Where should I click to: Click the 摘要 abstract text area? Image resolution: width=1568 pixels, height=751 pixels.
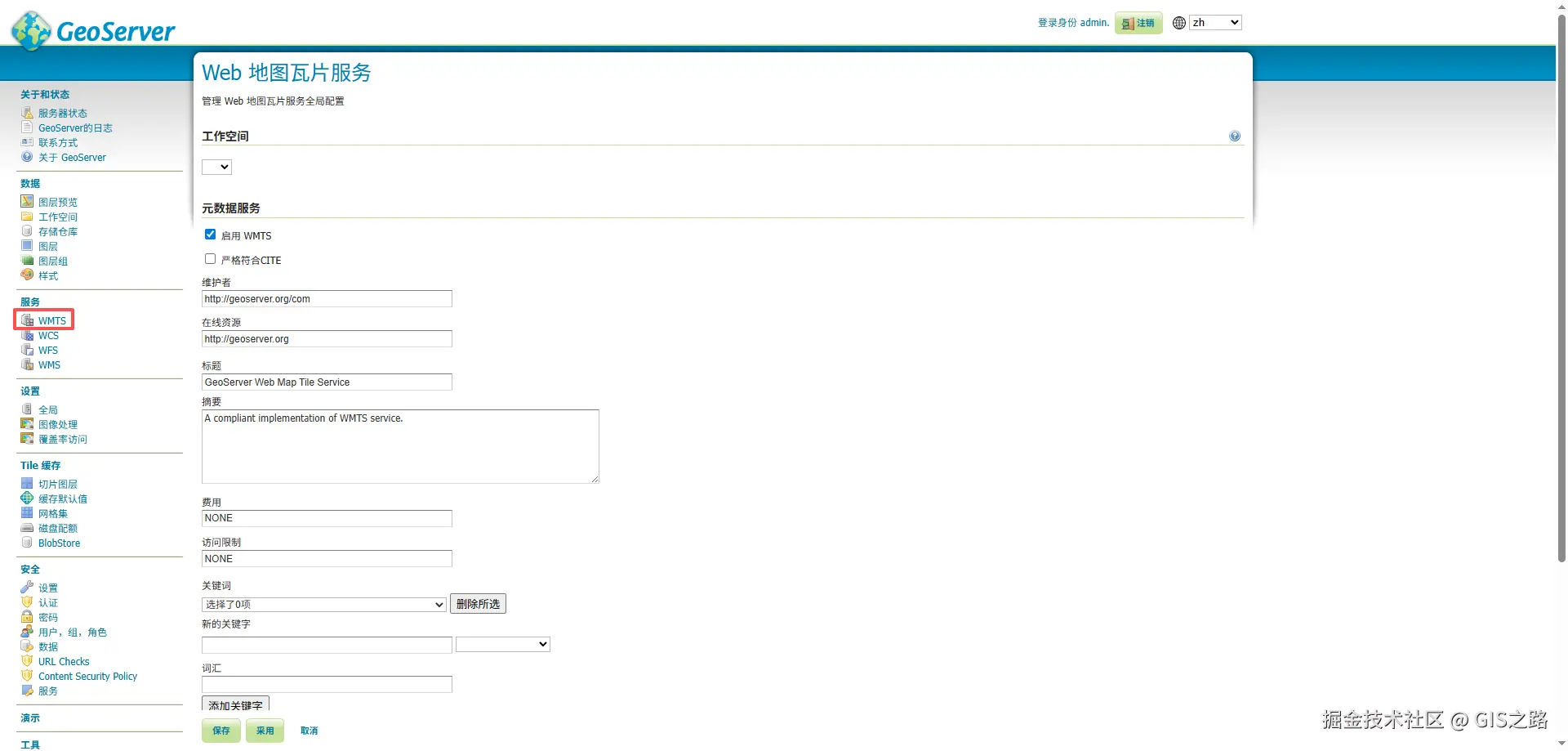400,446
